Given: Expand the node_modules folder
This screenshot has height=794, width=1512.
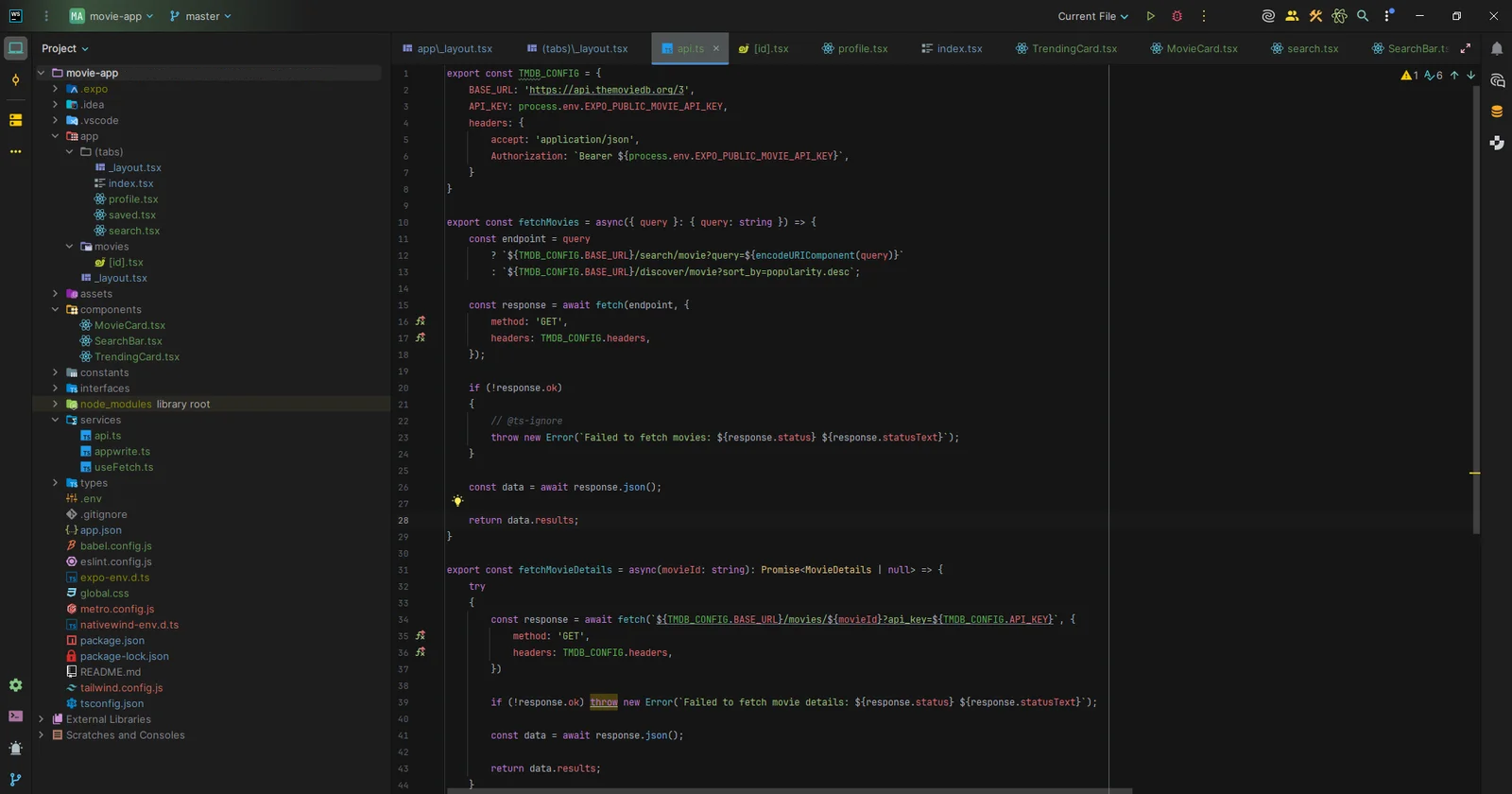Looking at the screenshot, I should click(x=55, y=404).
